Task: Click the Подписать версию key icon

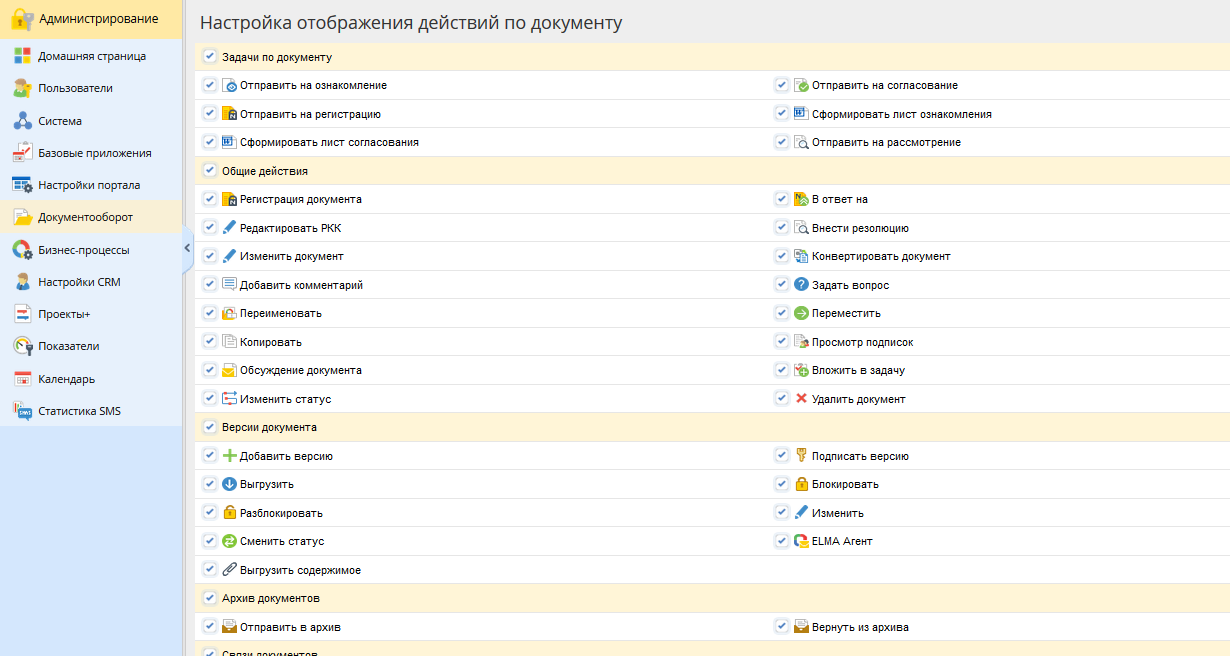Action: tap(801, 456)
